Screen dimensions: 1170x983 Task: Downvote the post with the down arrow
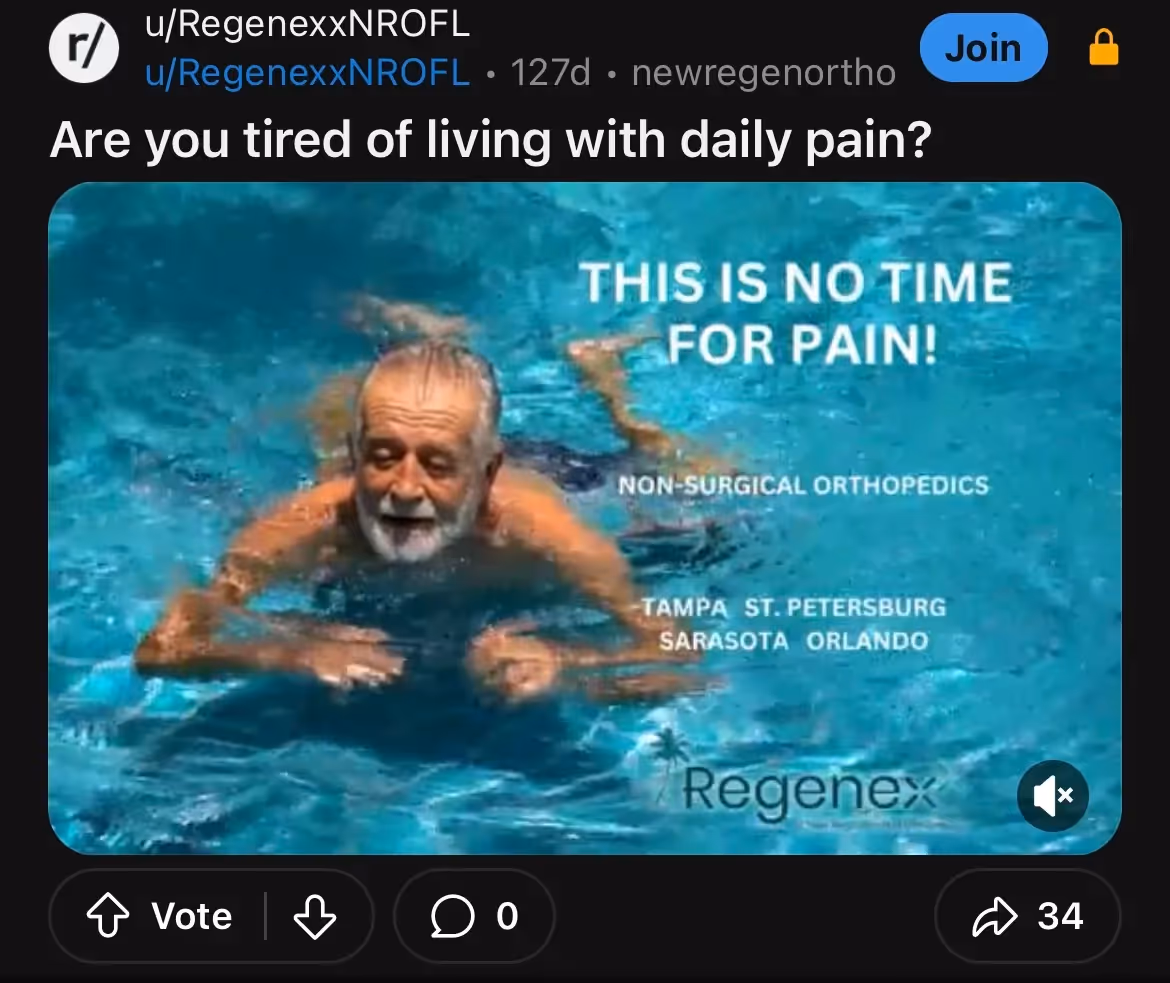point(314,916)
